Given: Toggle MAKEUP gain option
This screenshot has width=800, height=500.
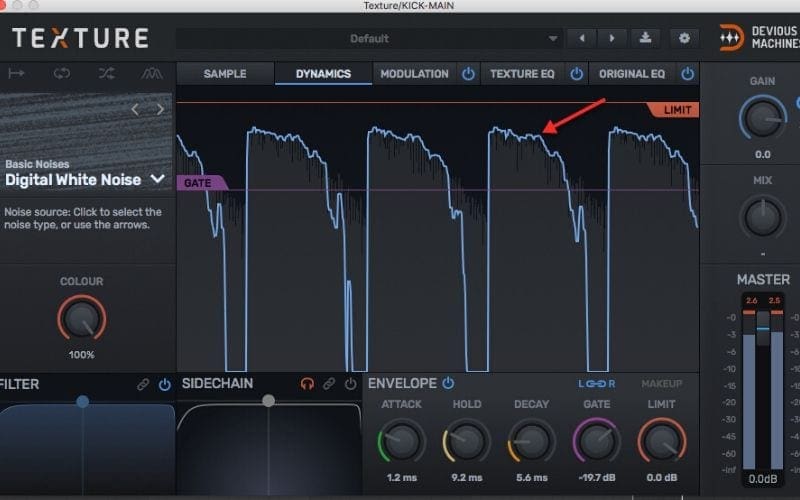Looking at the screenshot, I should pyautogui.click(x=662, y=384).
